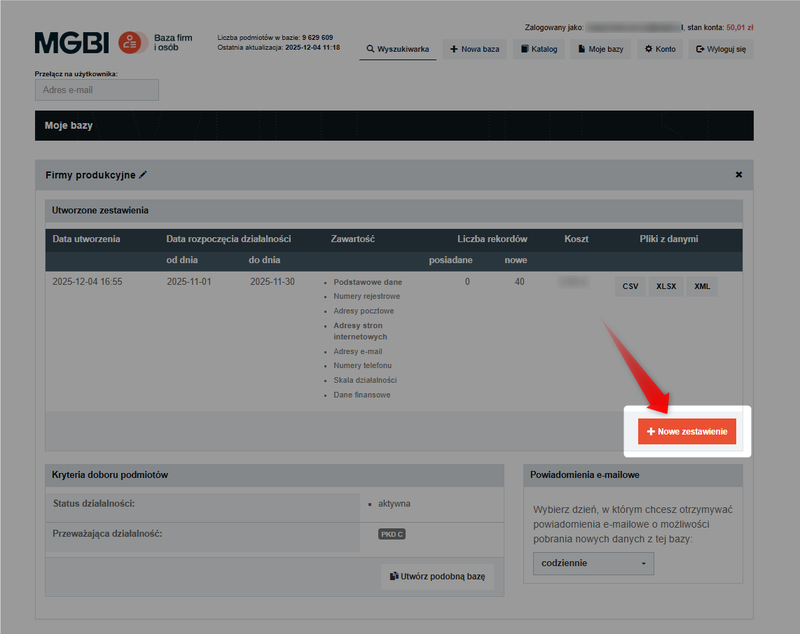800x634 pixels.
Task: Open the Wyszukiwarka search tab
Action: click(398, 49)
